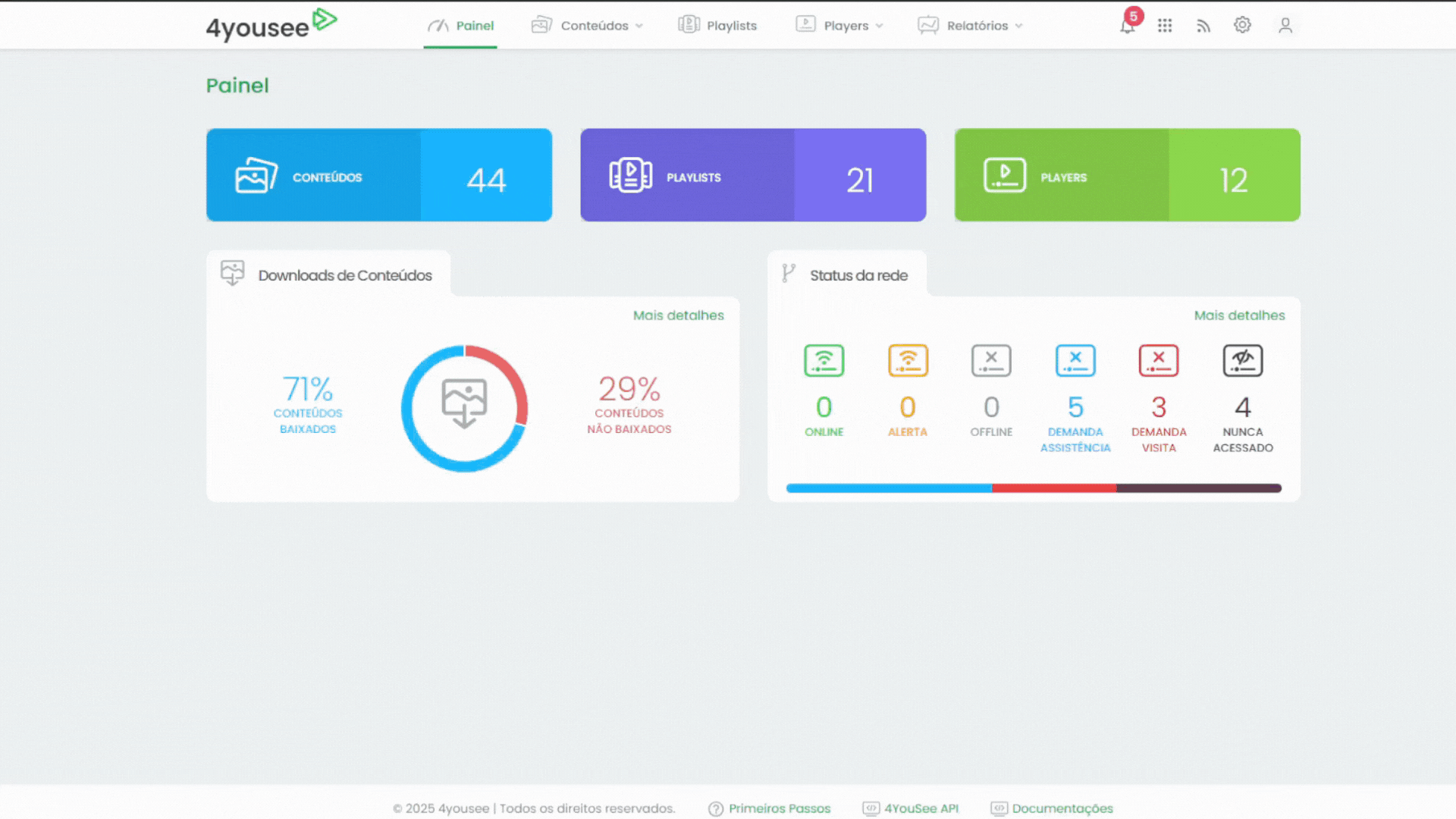Click the 4YouSee API footer icon
The image size is (1456, 819).
click(871, 808)
